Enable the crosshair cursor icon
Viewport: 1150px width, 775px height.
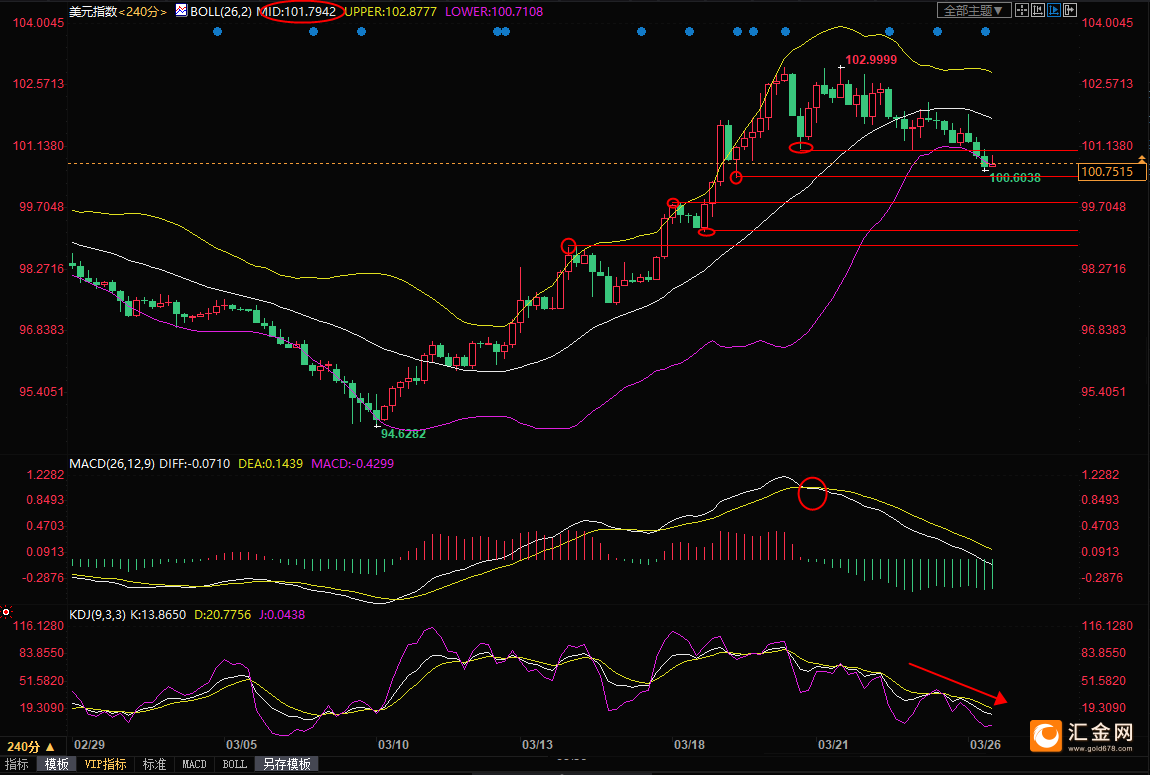1022,10
